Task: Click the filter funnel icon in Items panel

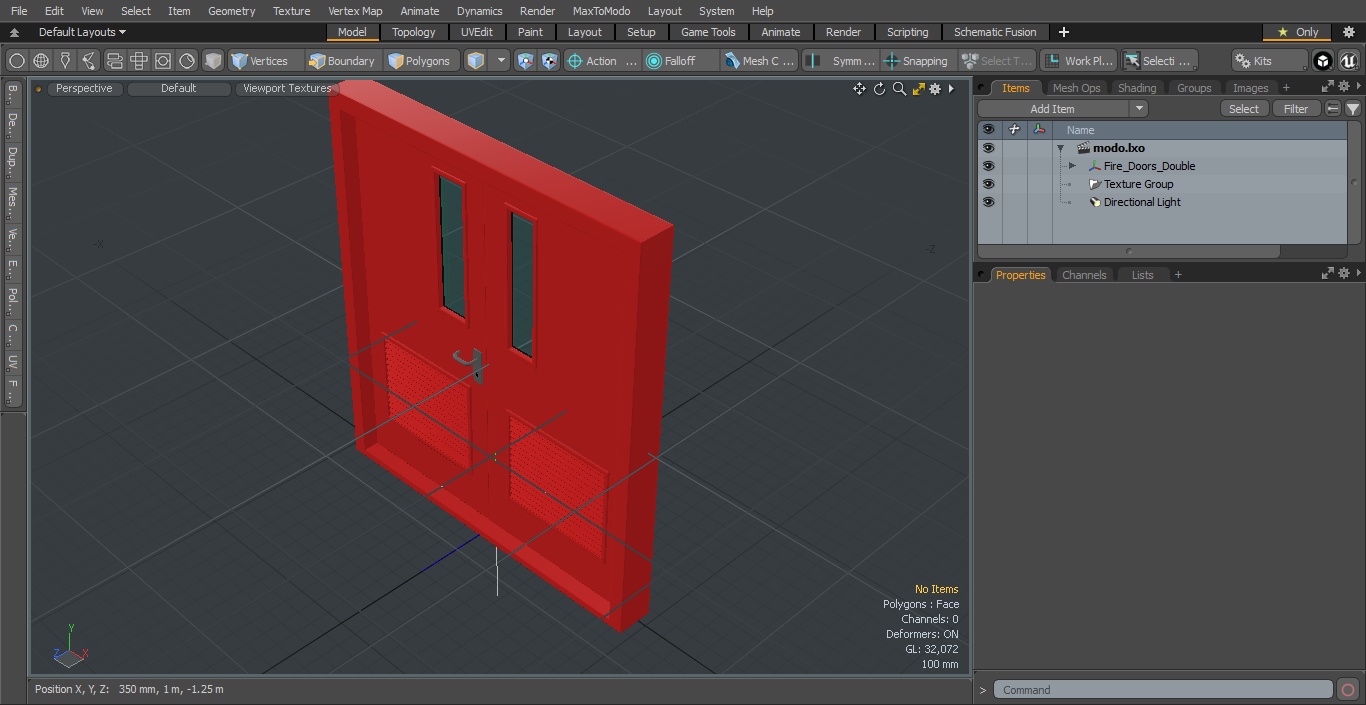Action: (x=1353, y=109)
